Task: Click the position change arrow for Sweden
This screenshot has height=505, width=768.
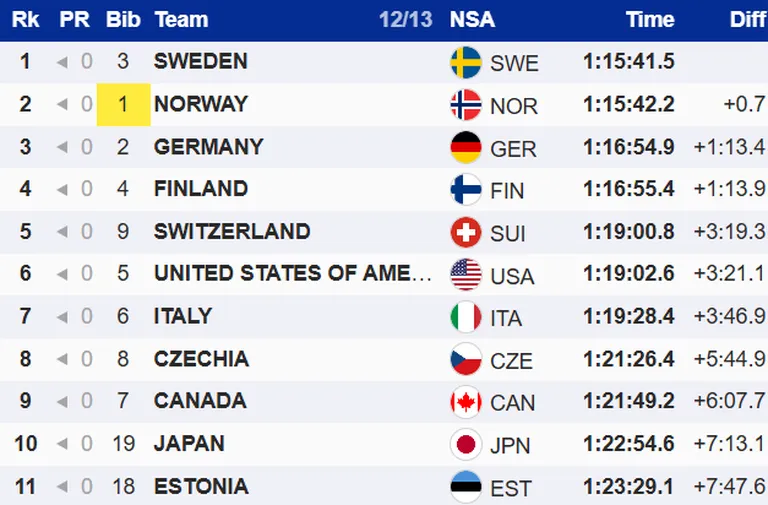Action: (62, 62)
